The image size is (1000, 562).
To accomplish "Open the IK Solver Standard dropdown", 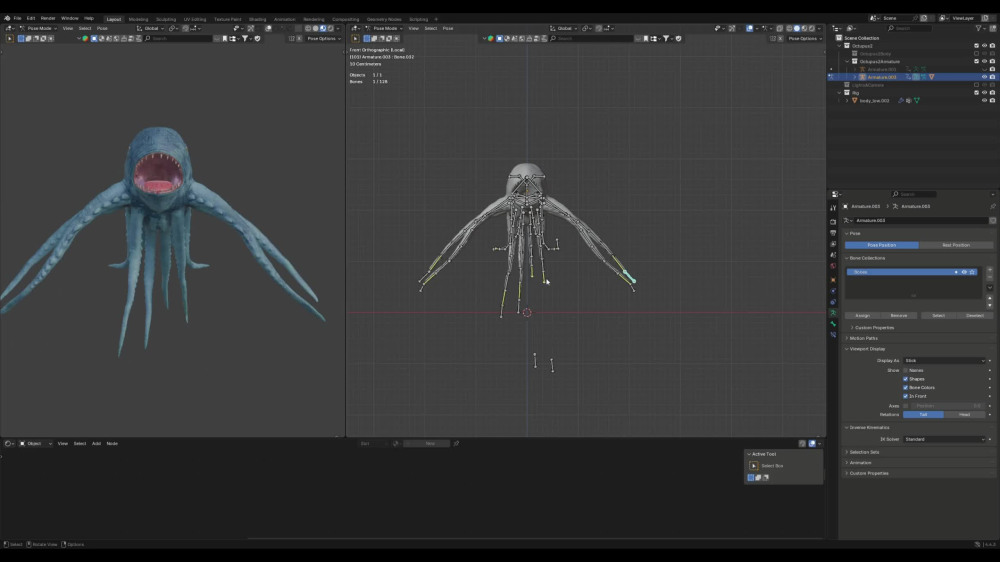I will click(x=945, y=439).
